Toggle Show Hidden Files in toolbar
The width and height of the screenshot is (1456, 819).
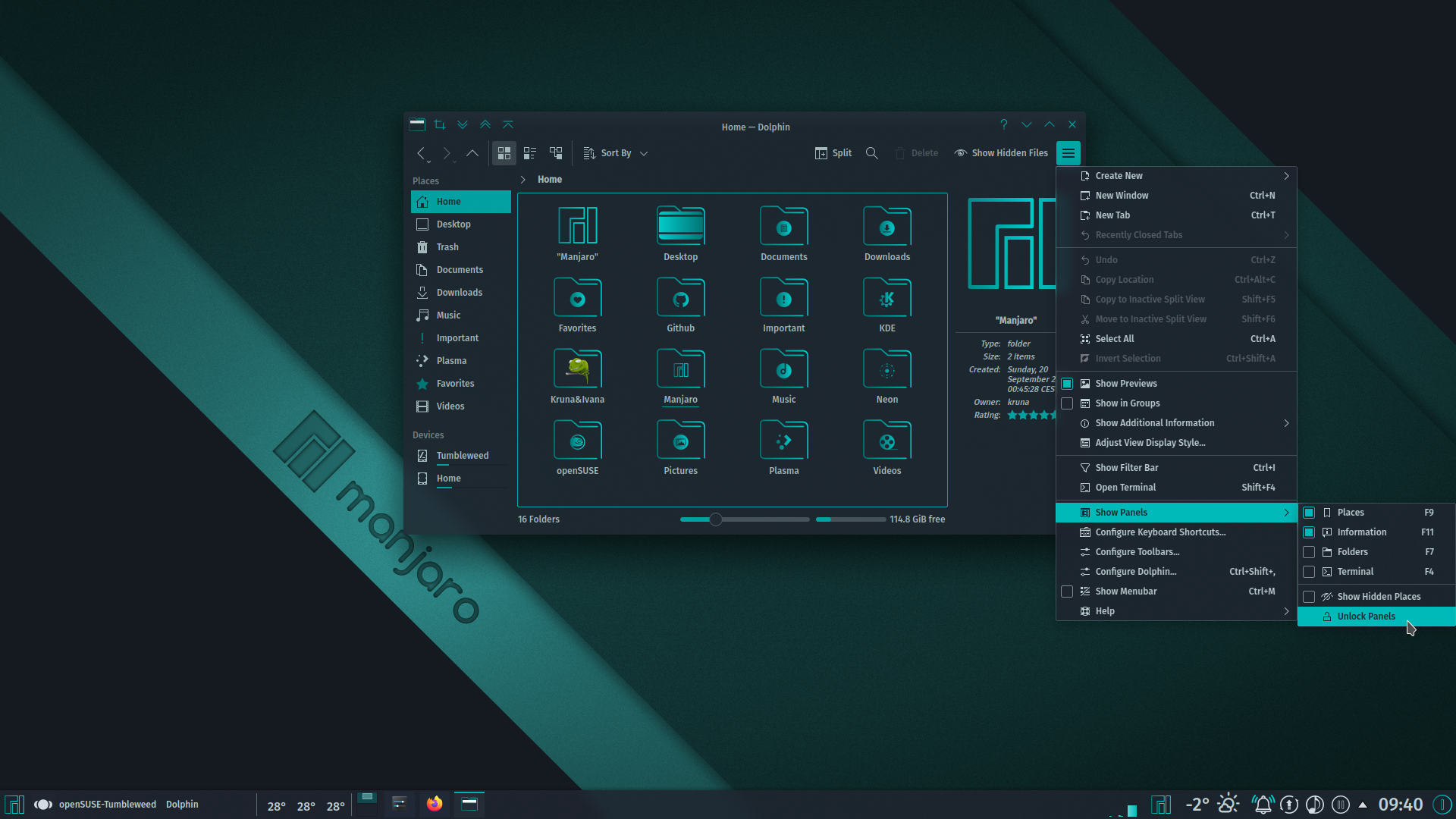pyautogui.click(x=1001, y=153)
